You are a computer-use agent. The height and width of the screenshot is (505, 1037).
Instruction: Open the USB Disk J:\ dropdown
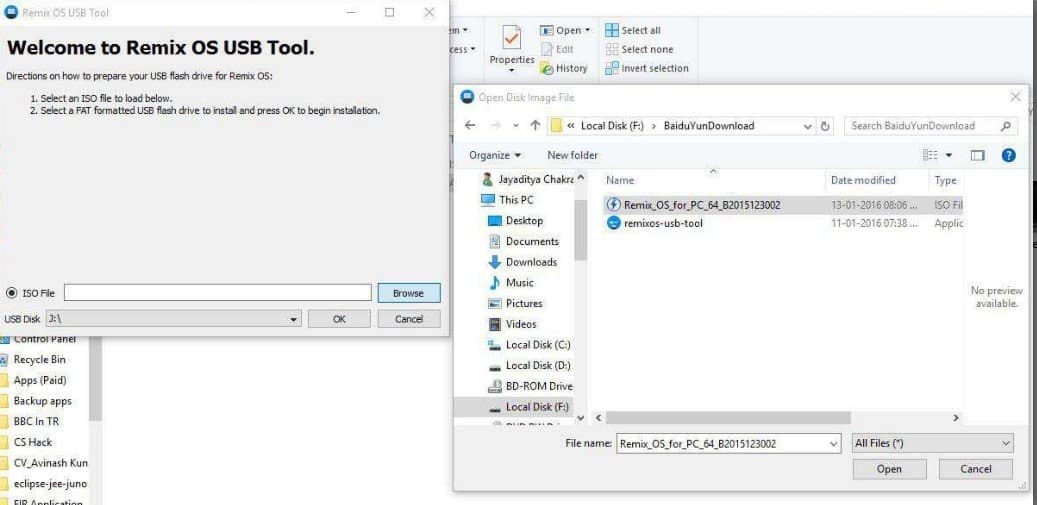[x=173, y=319]
